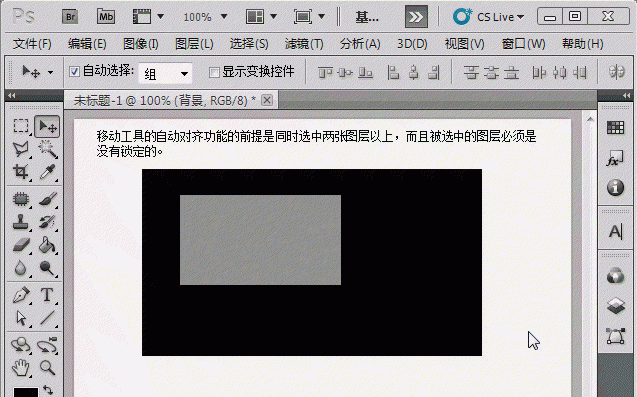Viewport: 637px width, 397px height.
Task: Select the 3D Camera Orbit tool
Action: (47, 345)
